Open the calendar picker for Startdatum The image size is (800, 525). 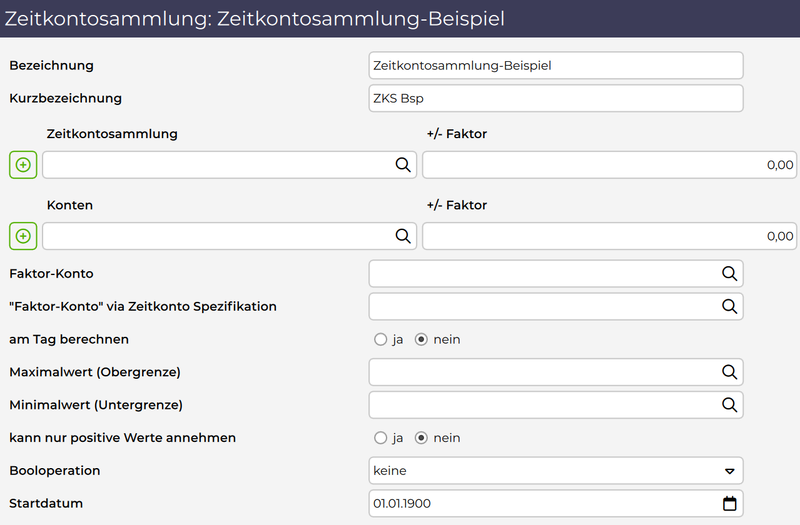pyautogui.click(x=730, y=503)
